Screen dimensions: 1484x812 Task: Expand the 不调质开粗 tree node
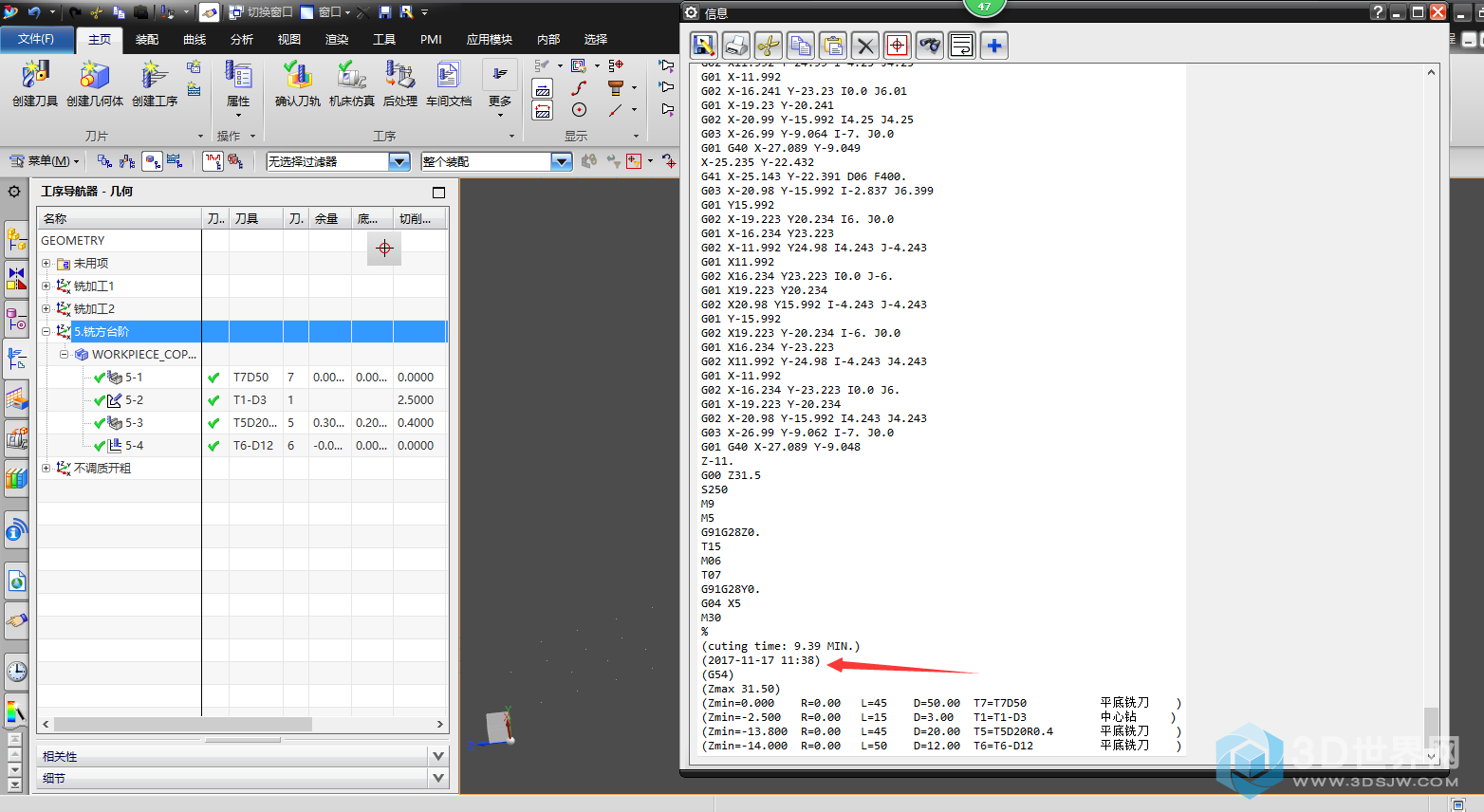click(46, 468)
